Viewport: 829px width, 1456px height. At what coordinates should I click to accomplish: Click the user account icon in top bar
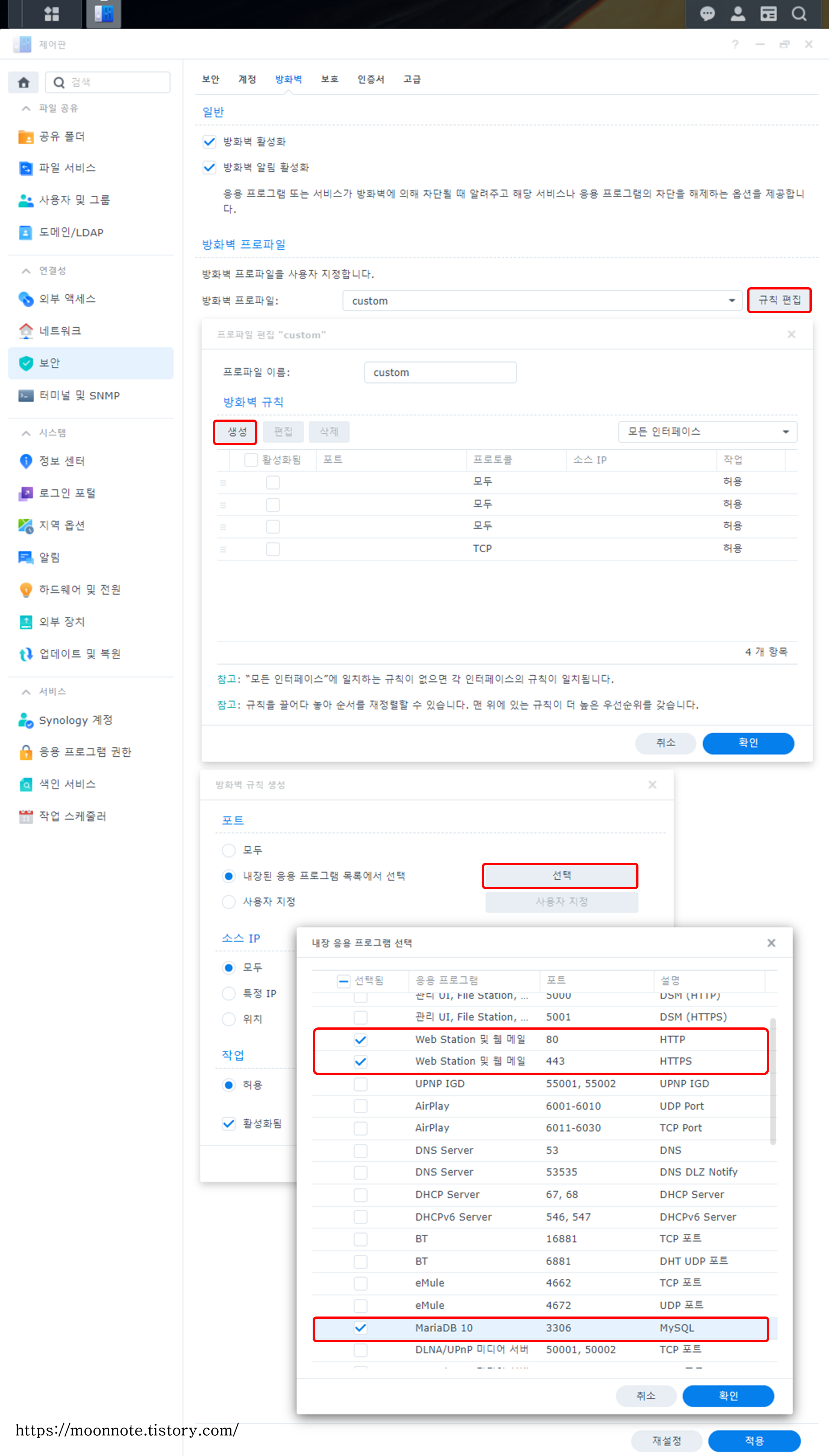pyautogui.click(x=738, y=13)
